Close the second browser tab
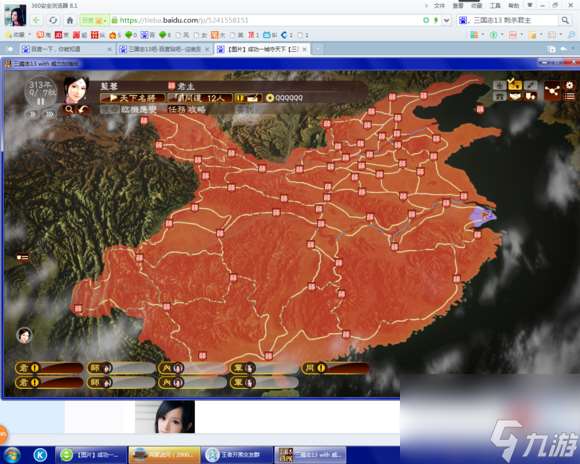This screenshot has height=464, width=580. click(x=208, y=49)
